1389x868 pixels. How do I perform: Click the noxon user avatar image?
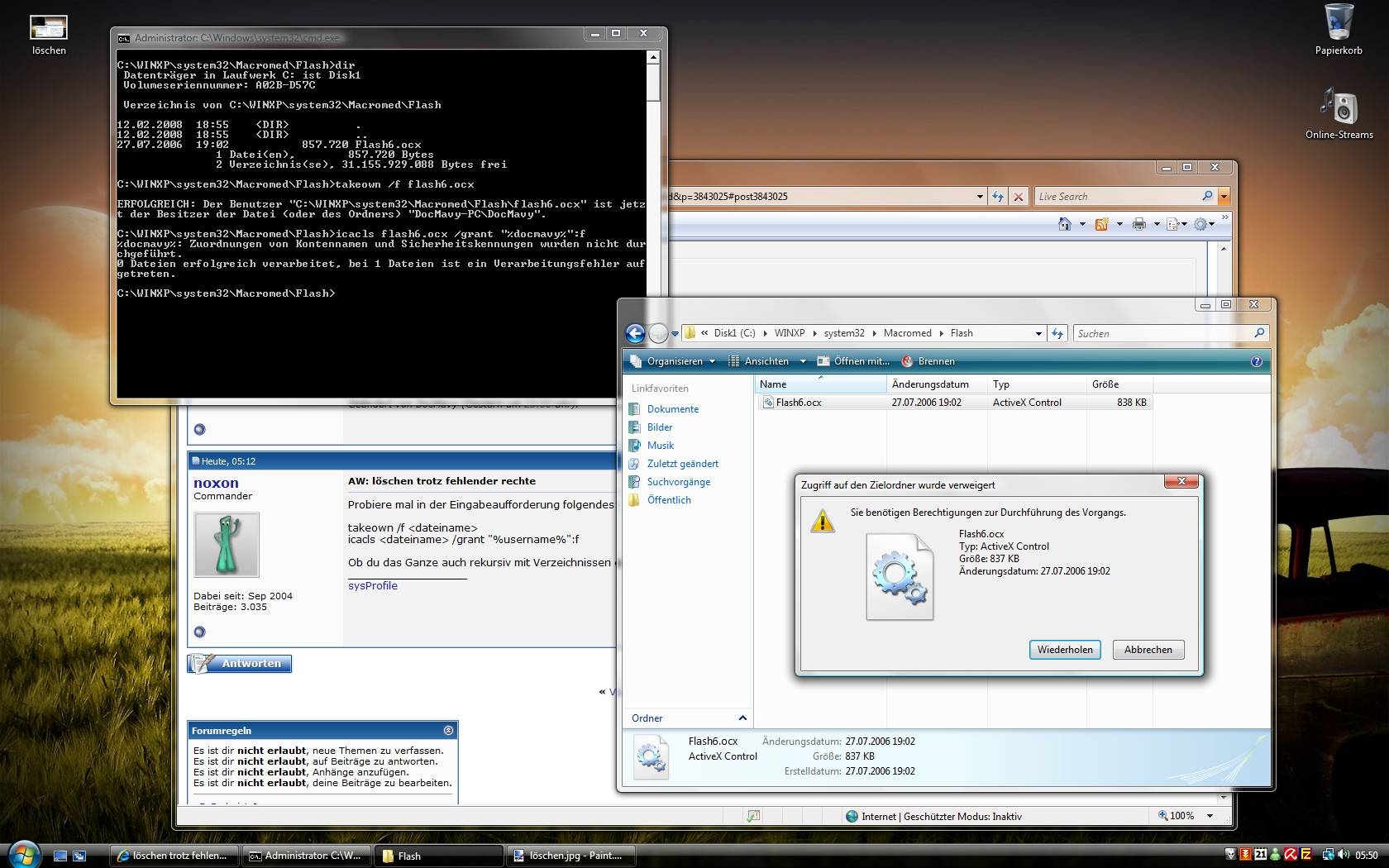(x=227, y=544)
